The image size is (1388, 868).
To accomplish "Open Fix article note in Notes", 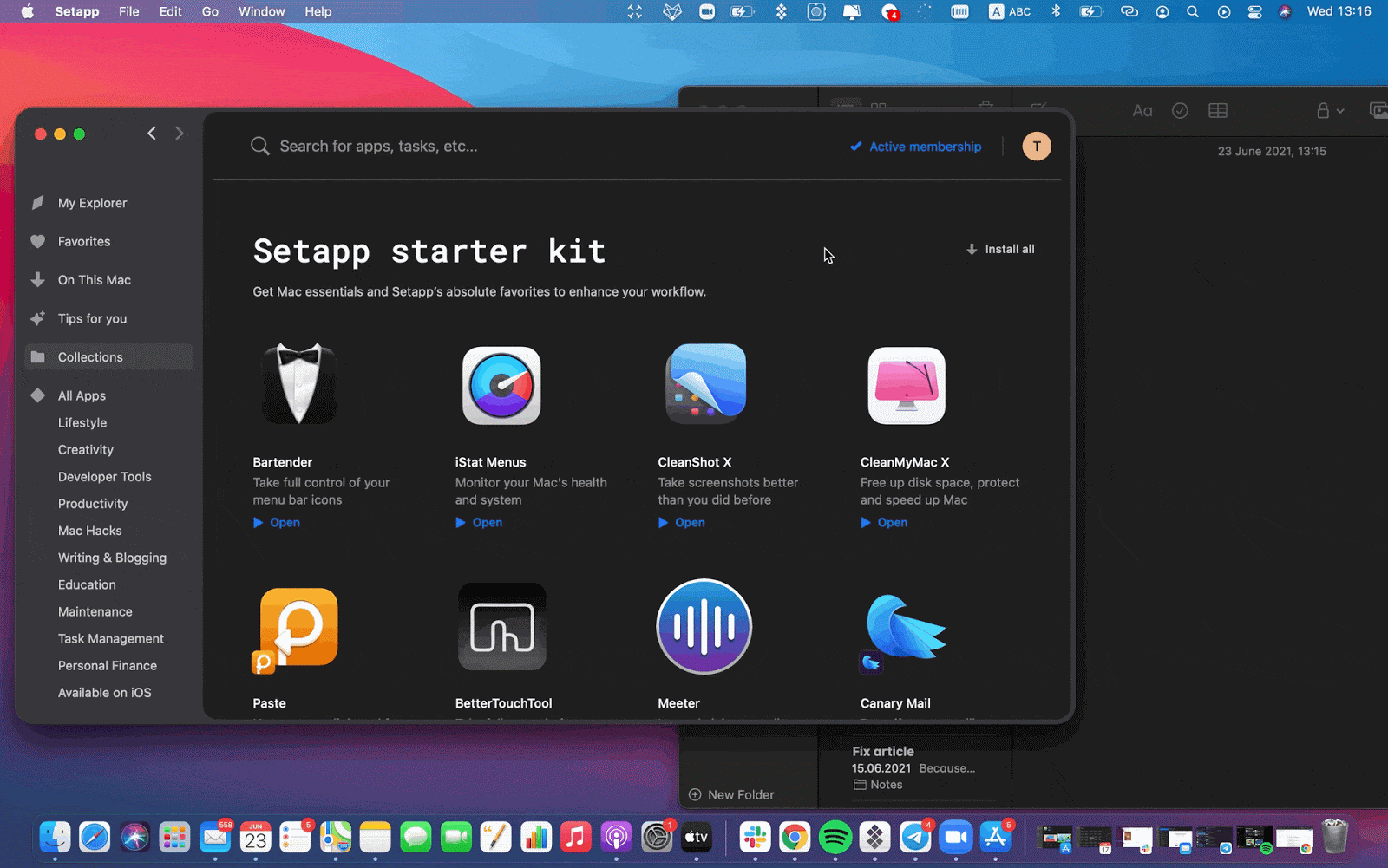I will tap(915, 767).
